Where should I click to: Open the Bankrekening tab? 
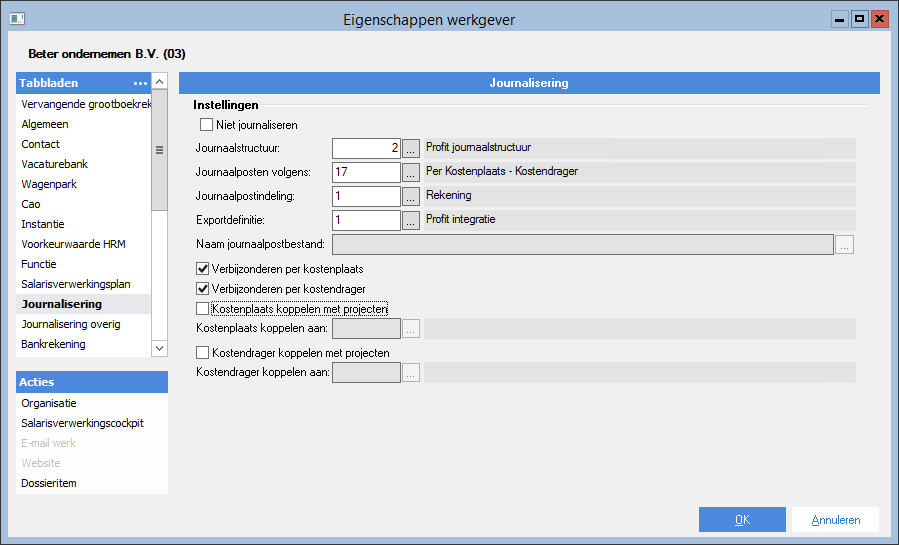(x=84, y=344)
